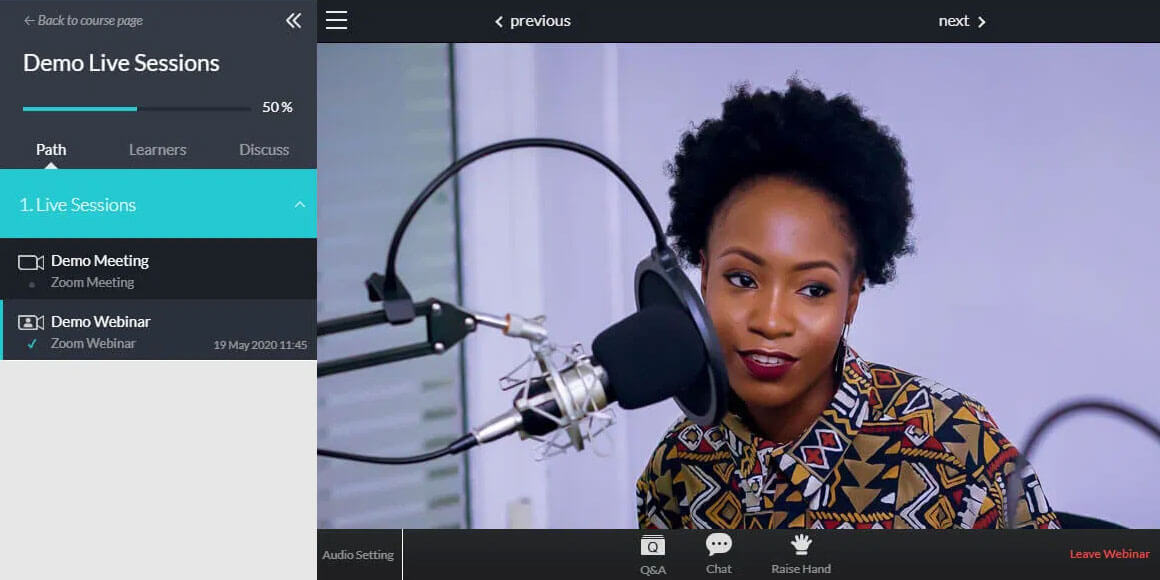Click the 1. Live Sessions header
The width and height of the screenshot is (1160, 580).
(78, 205)
